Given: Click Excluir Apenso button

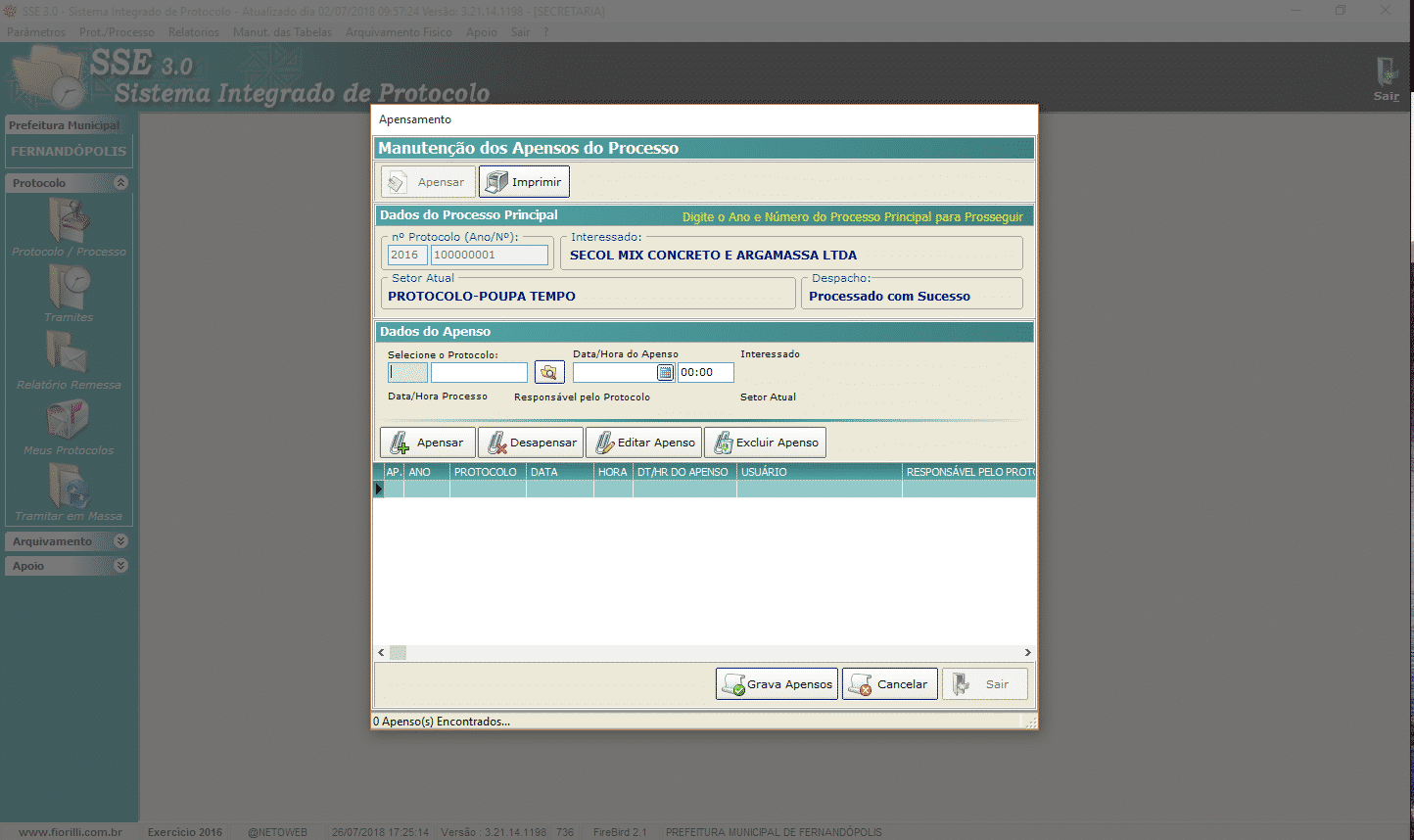Looking at the screenshot, I should tap(765, 443).
